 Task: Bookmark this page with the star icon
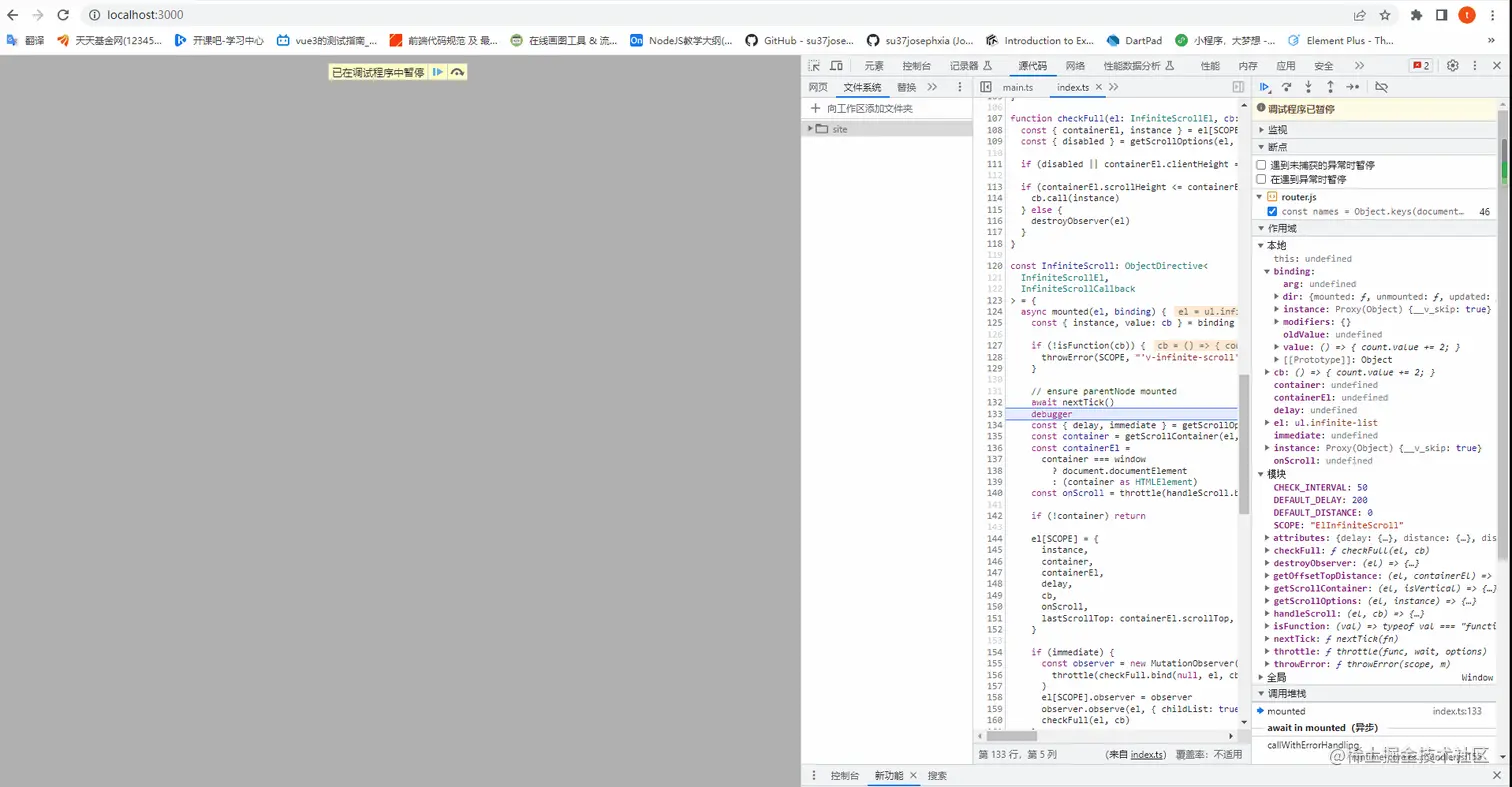pyautogui.click(x=1385, y=15)
